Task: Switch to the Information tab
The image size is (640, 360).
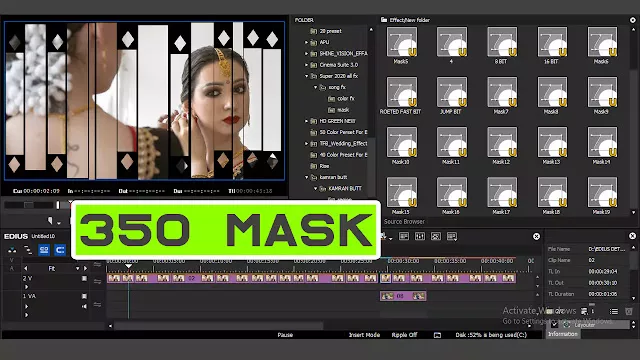Action: (563, 334)
